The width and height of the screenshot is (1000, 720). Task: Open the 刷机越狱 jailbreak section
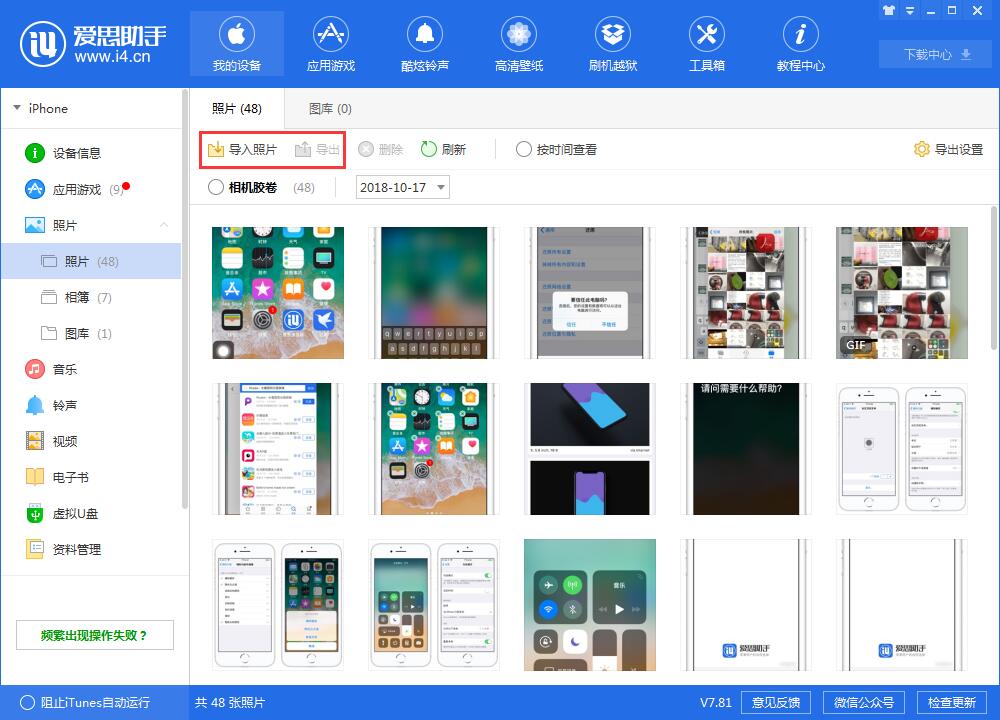(x=612, y=43)
